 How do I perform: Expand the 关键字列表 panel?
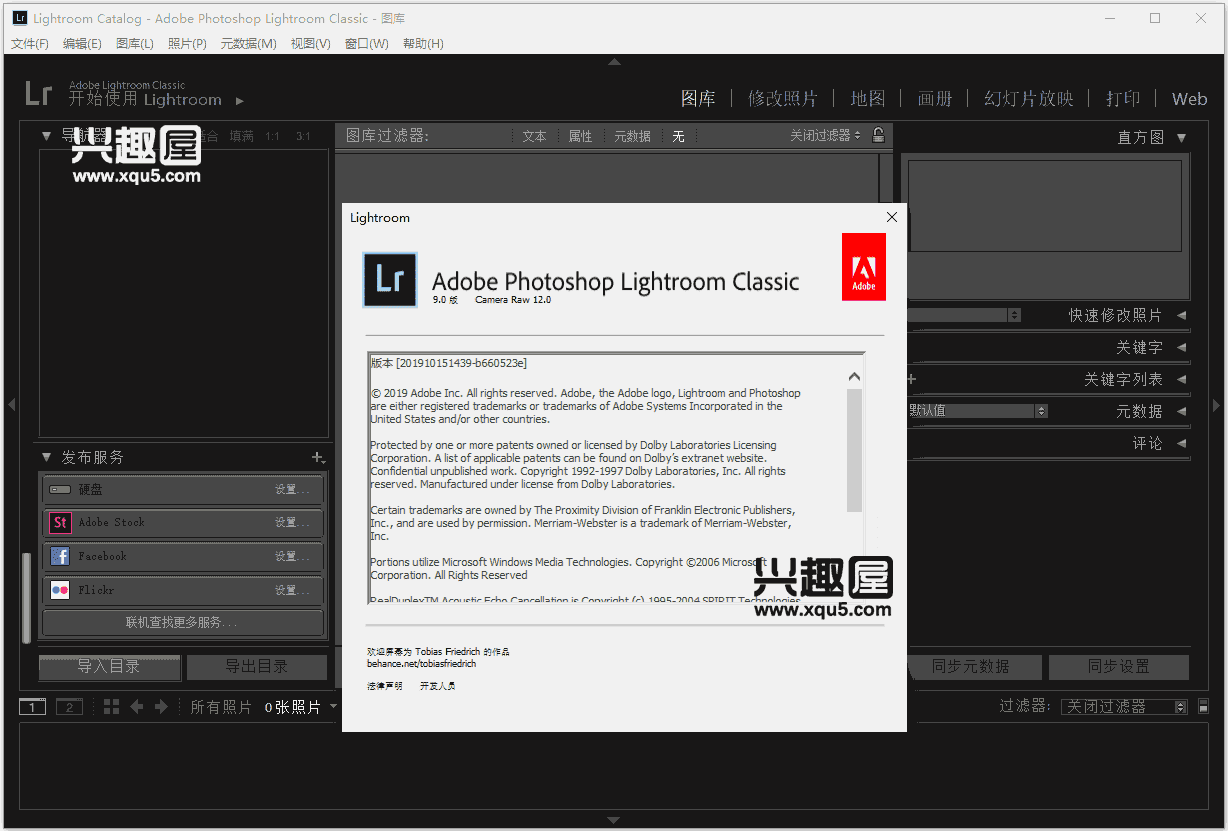point(1182,379)
